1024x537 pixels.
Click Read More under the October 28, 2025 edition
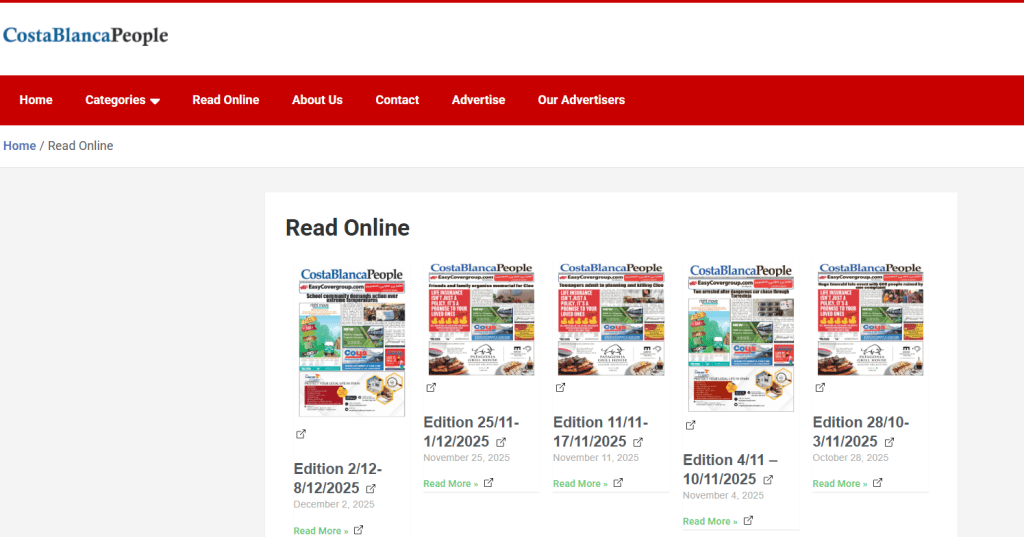tap(840, 483)
